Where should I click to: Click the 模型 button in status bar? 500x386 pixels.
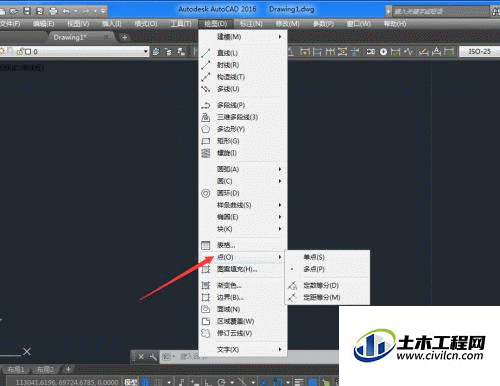[x=131, y=382]
